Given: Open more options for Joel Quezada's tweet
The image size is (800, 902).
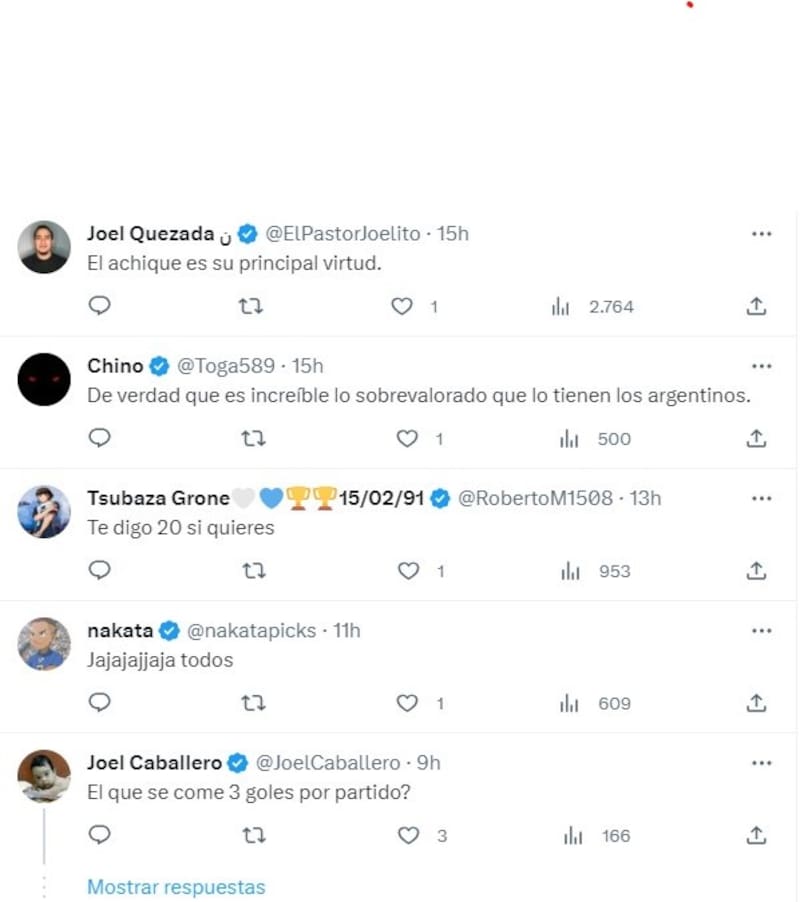Looking at the screenshot, I should (761, 234).
